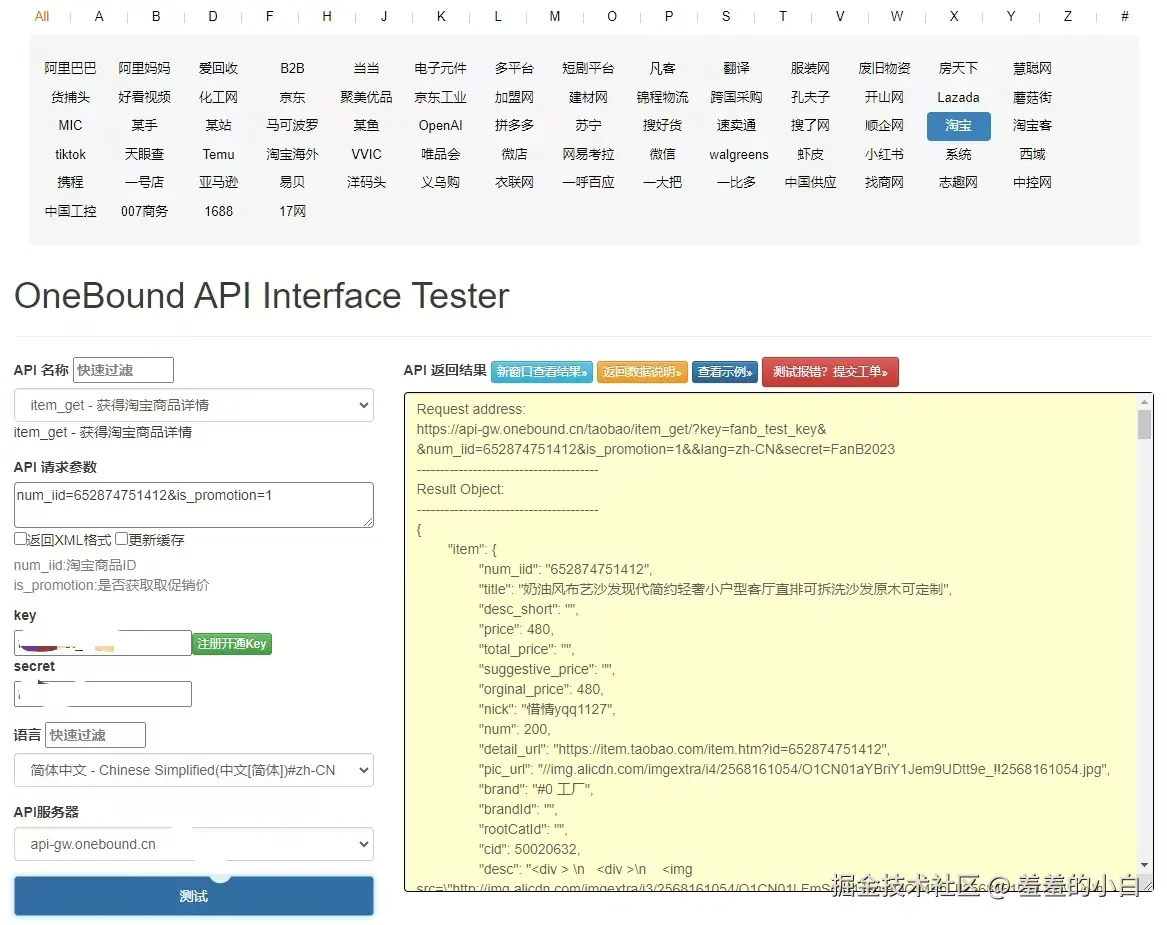This screenshot has height=925, width=1167.
Task: Open the Lazada platform
Action: pyautogui.click(x=959, y=97)
